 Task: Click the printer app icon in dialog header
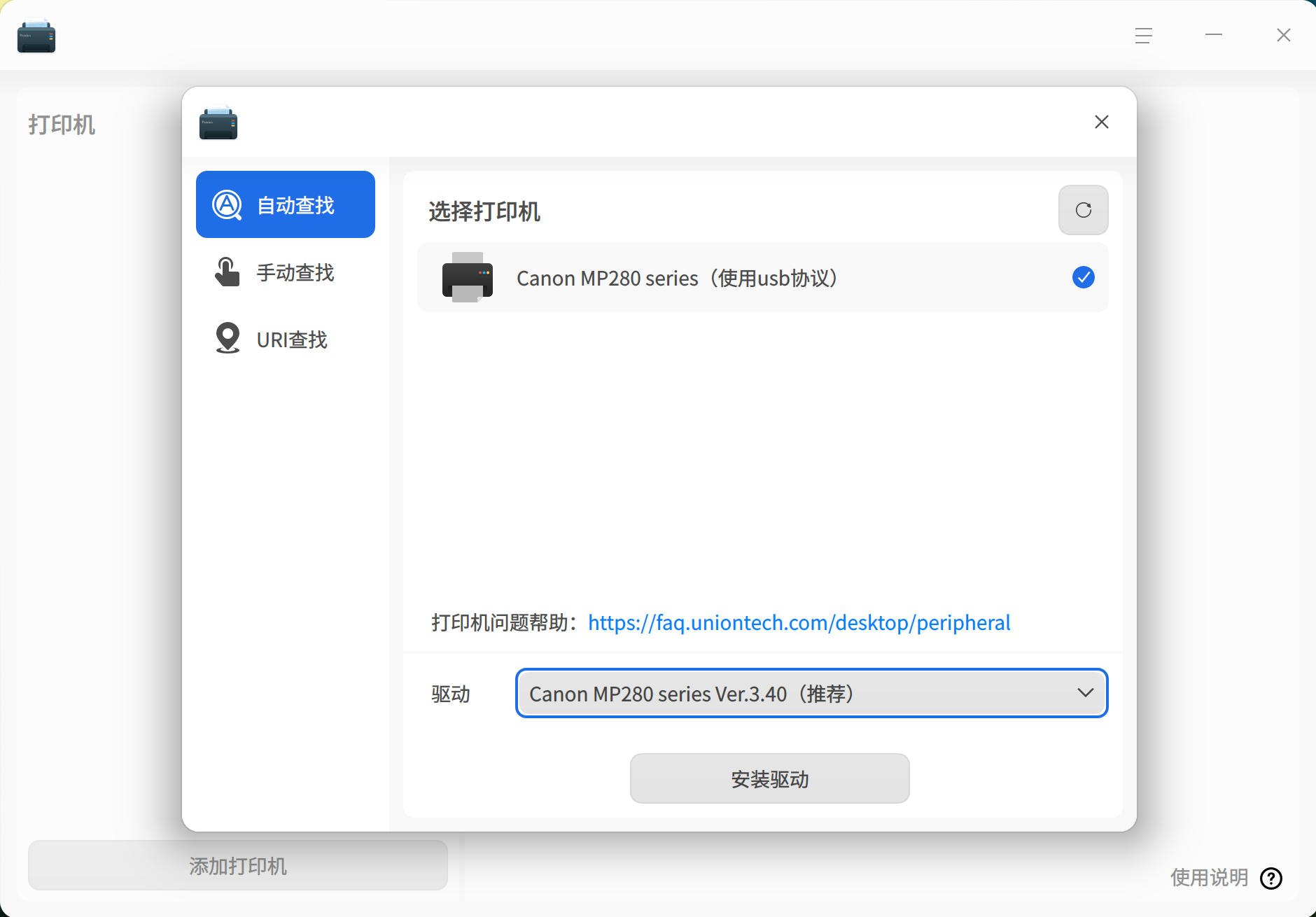[218, 122]
